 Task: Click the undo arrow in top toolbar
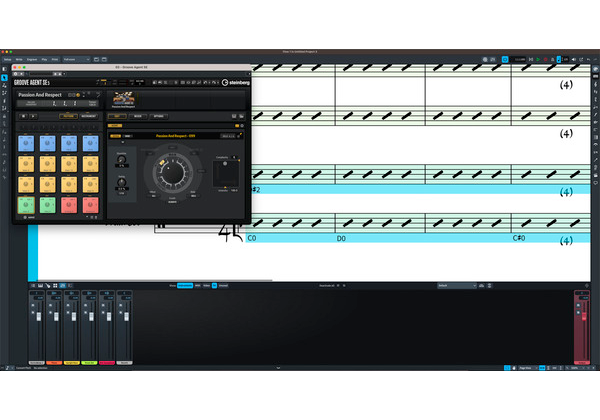coord(589,59)
